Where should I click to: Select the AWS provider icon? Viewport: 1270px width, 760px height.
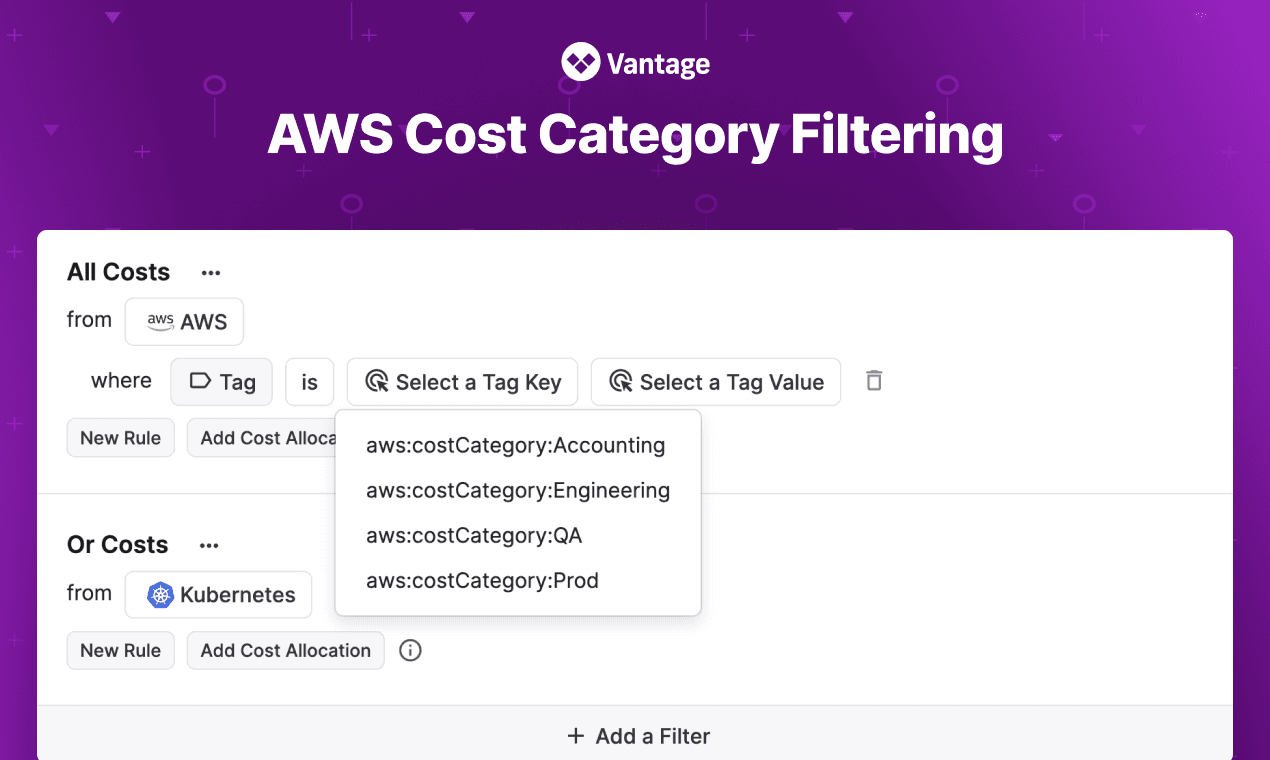161,321
